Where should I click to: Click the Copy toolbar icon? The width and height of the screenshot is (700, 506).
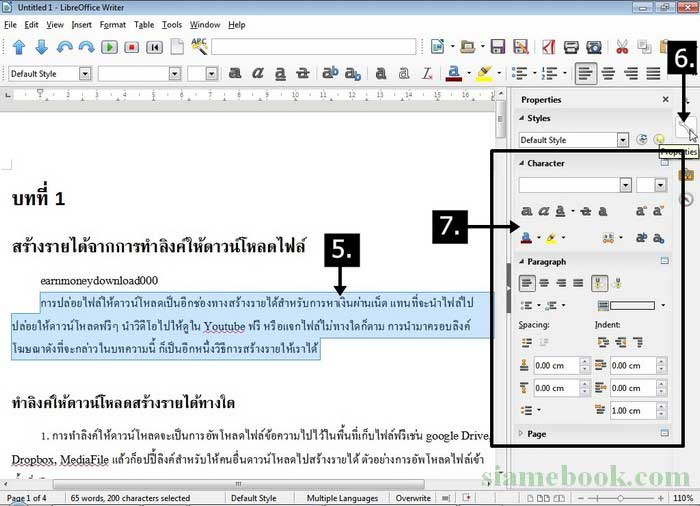coord(644,46)
